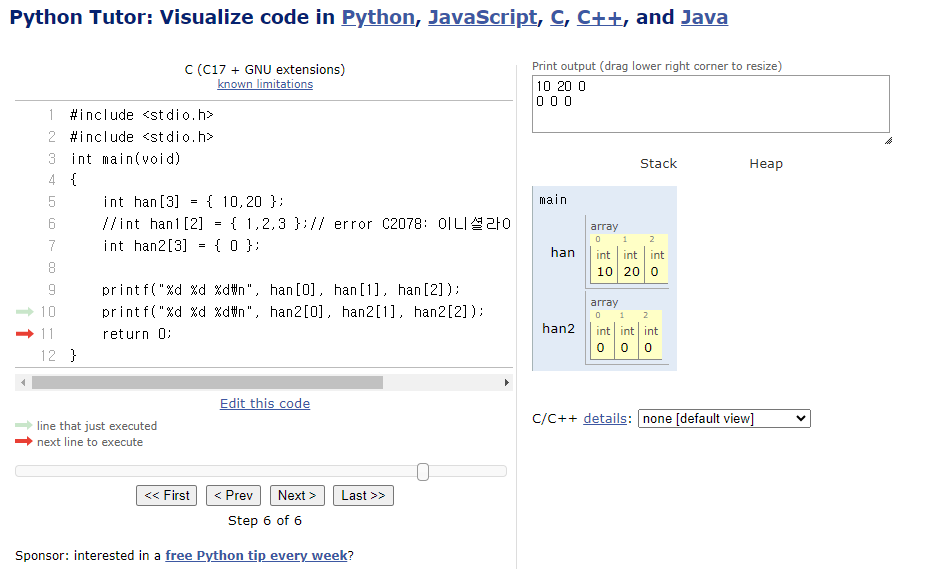The image size is (950, 569).
Task: Click the code scrollbar right arrow
Action: (507, 382)
